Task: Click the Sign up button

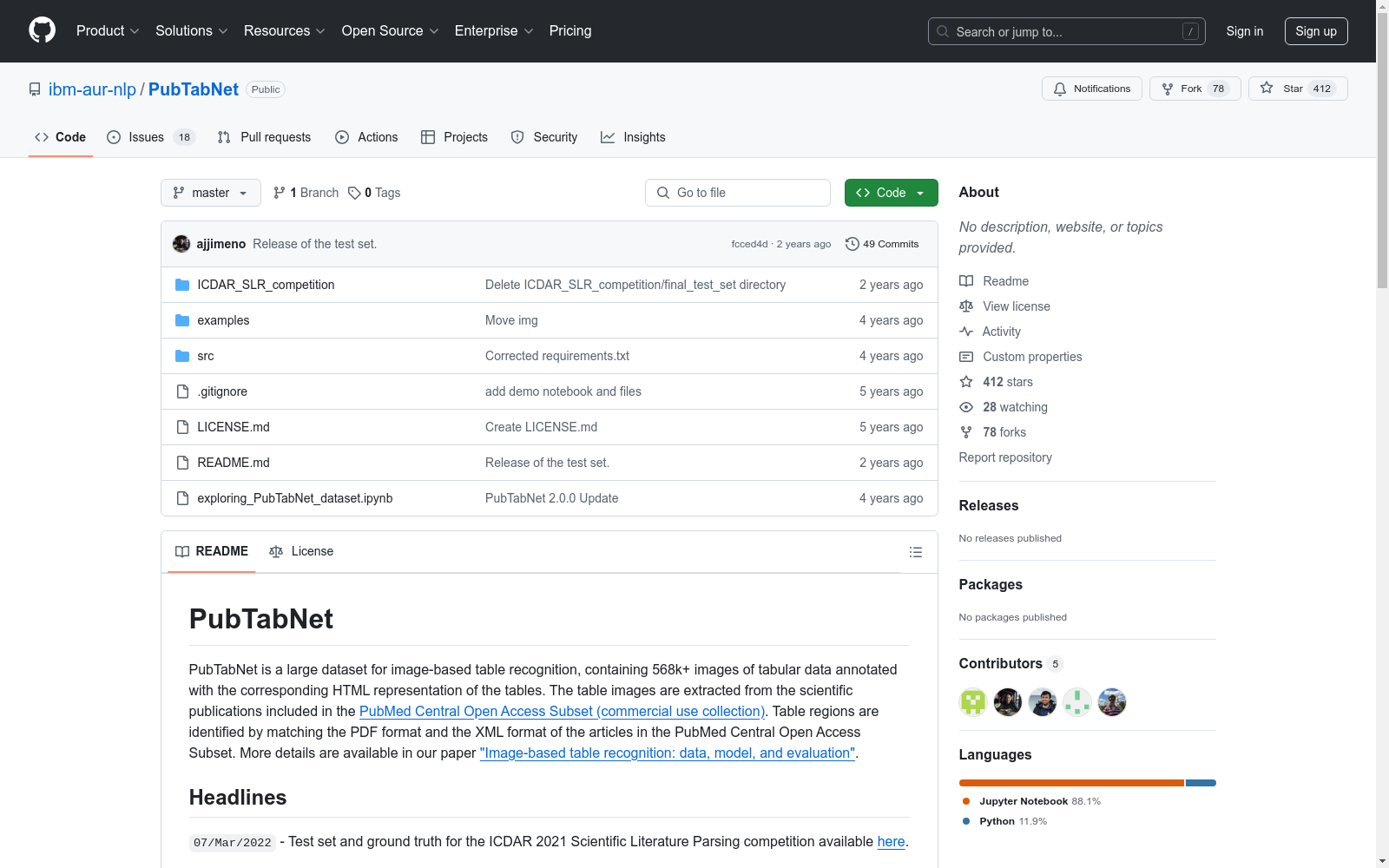Action: pos(1315,31)
